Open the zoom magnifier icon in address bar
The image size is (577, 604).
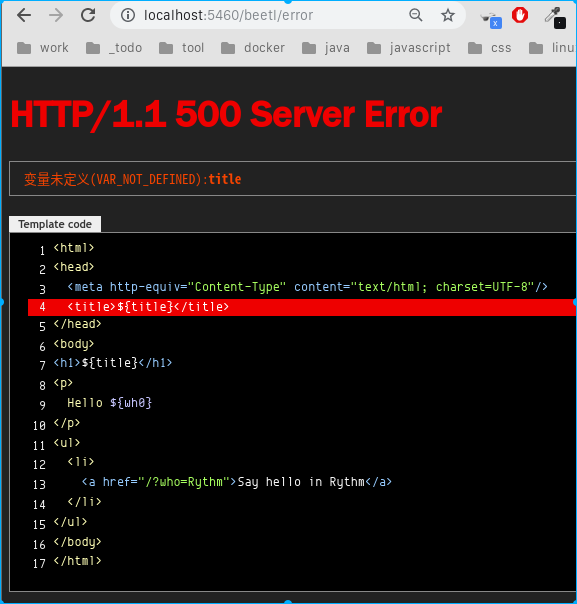tap(416, 15)
